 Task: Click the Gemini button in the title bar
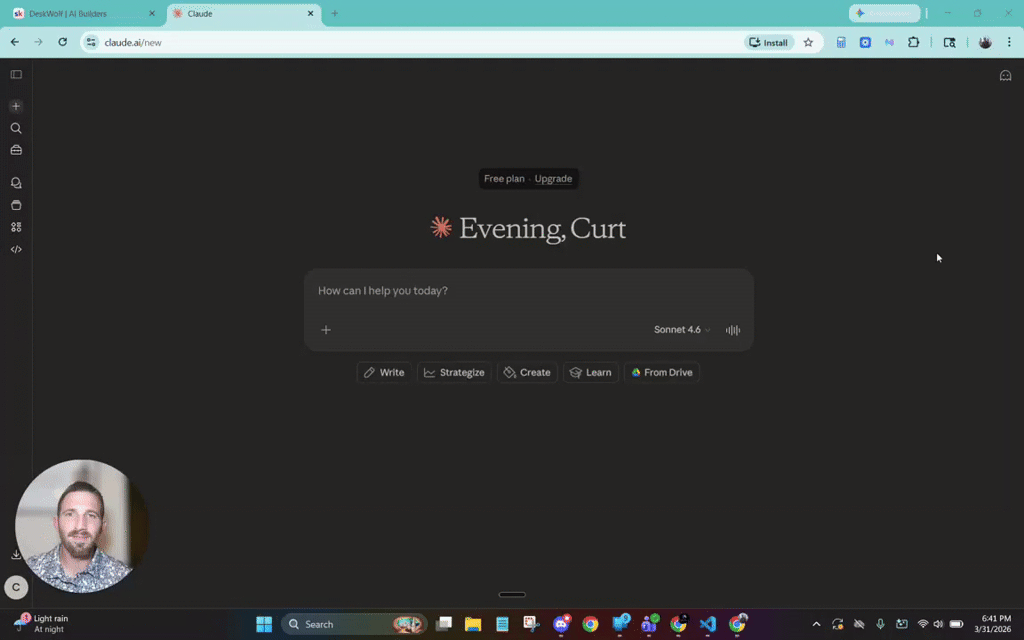pos(884,13)
